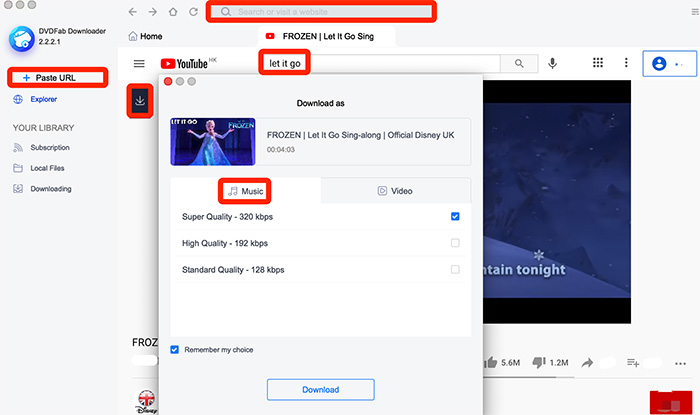Click the dark download arrow button
700x415 pixels.
pos(140,100)
